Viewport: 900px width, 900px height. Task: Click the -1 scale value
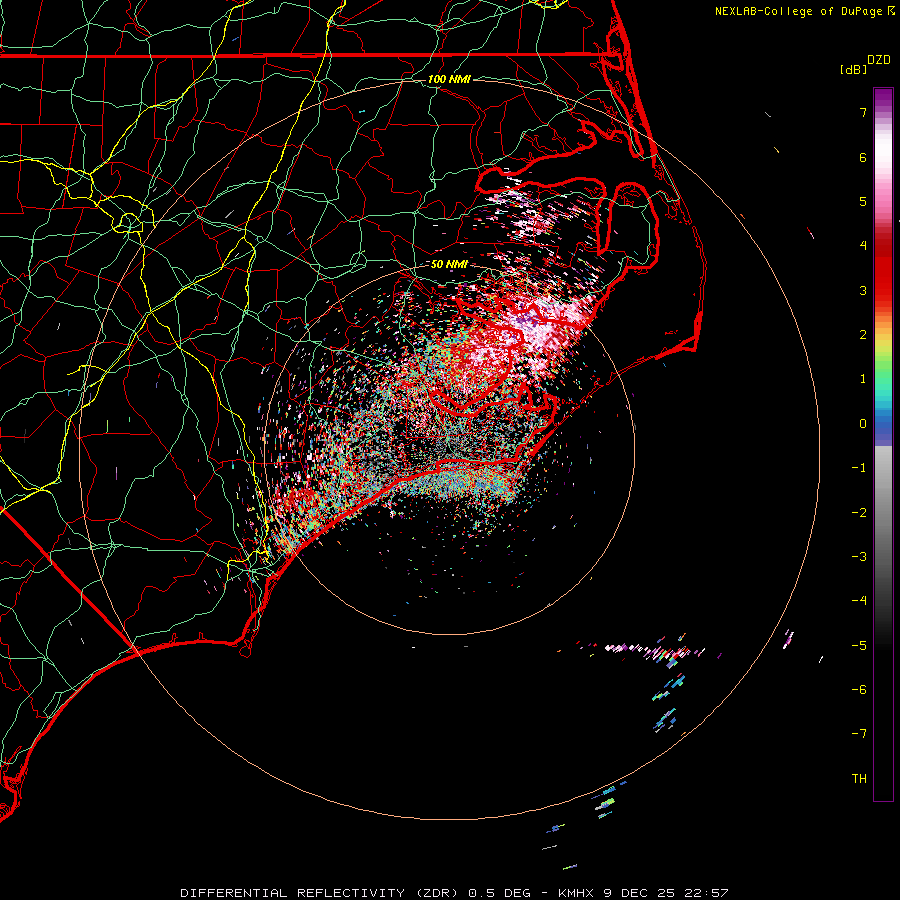point(859,468)
